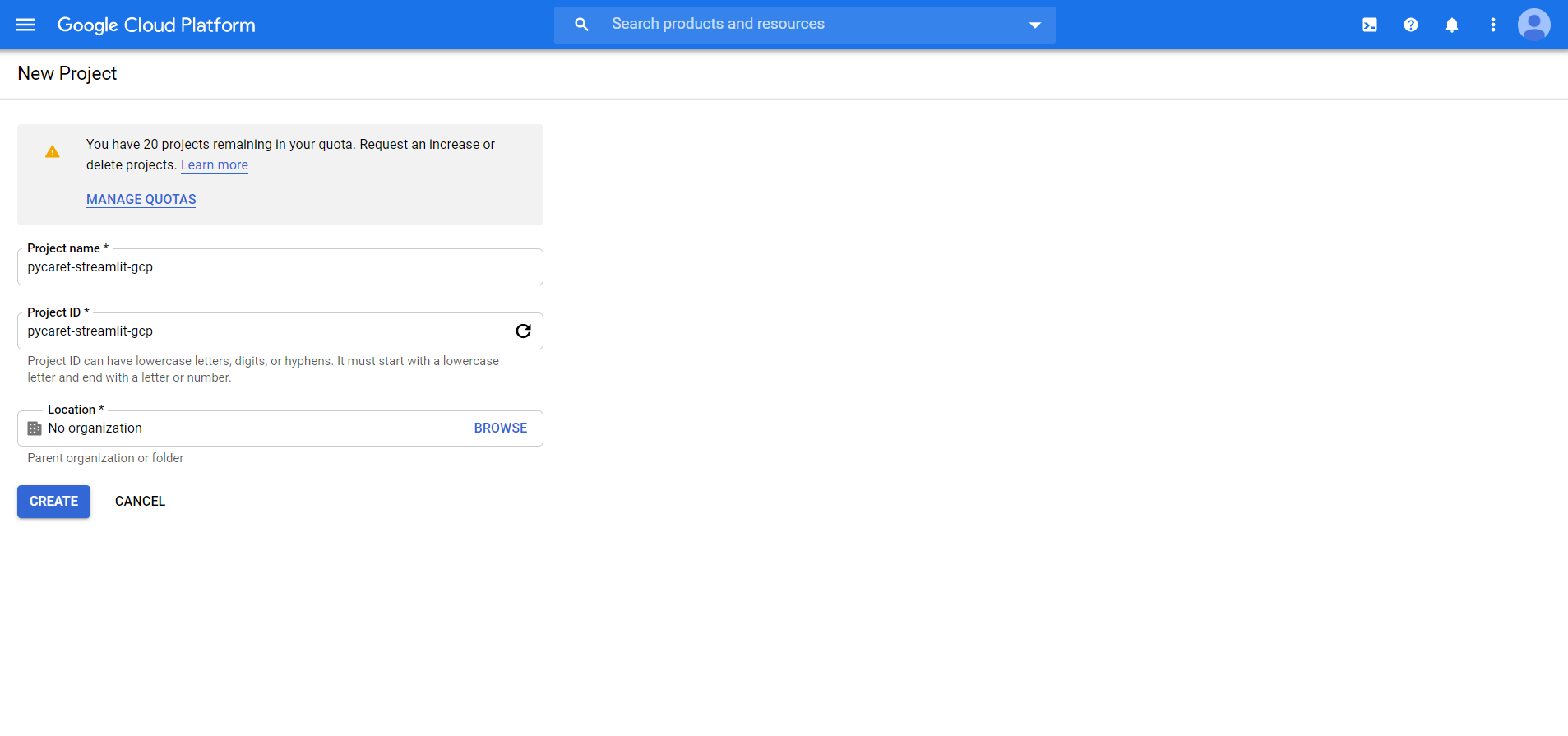Click the organization building icon

(x=35, y=428)
